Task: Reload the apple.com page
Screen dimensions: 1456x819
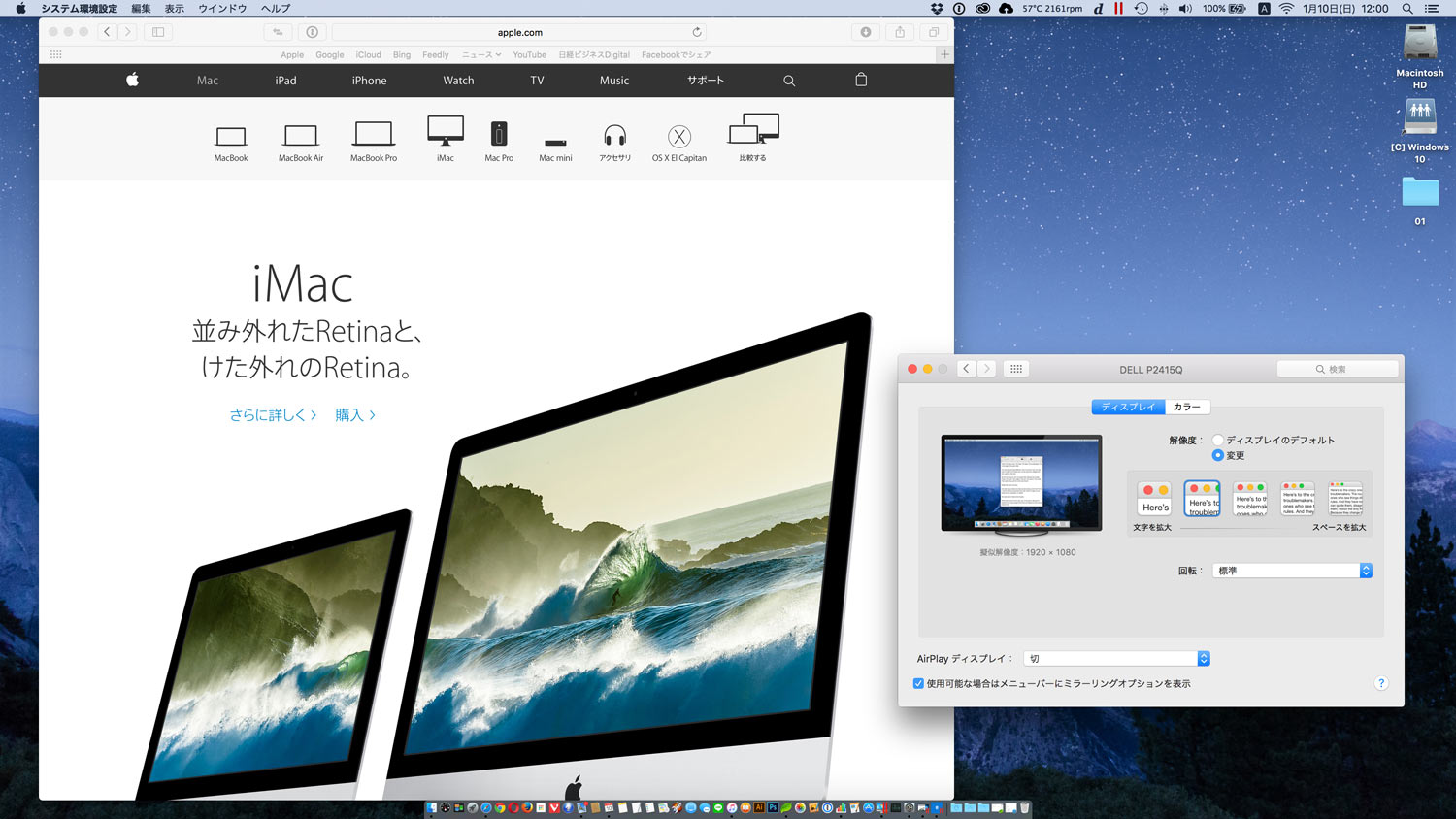Action: pyautogui.click(x=697, y=32)
